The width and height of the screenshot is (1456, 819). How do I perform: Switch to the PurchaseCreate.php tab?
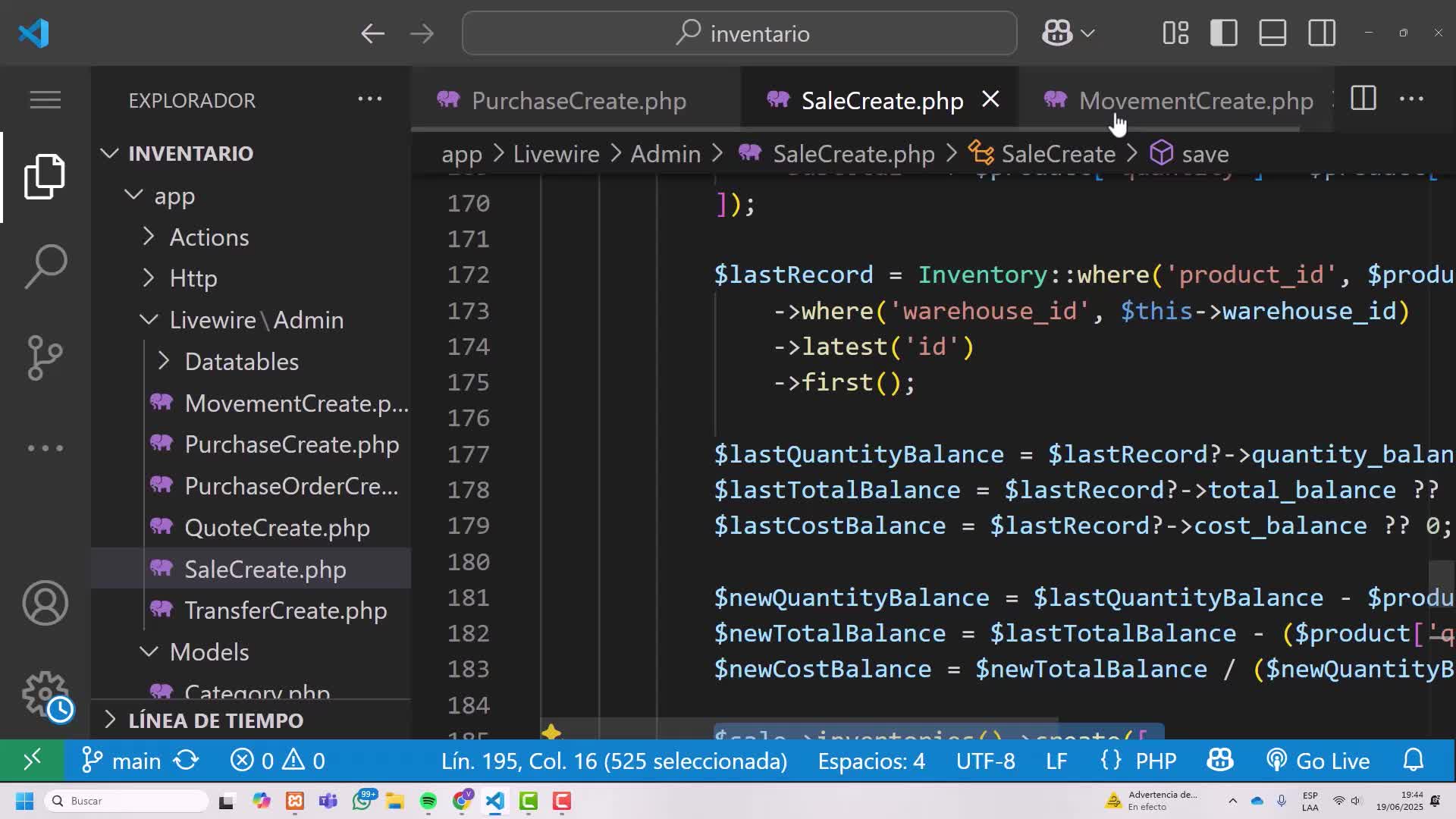click(578, 100)
